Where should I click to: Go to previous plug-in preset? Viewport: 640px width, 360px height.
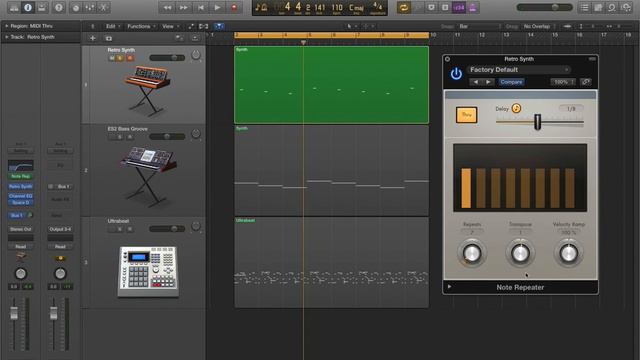click(x=476, y=82)
